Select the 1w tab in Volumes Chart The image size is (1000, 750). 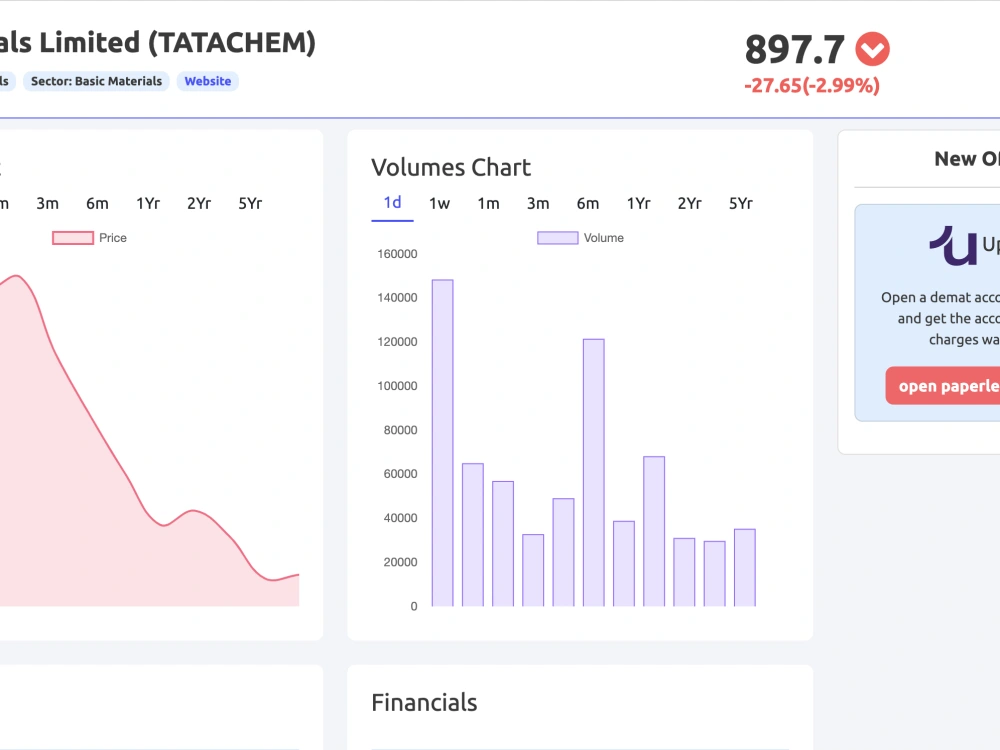pyautogui.click(x=439, y=203)
